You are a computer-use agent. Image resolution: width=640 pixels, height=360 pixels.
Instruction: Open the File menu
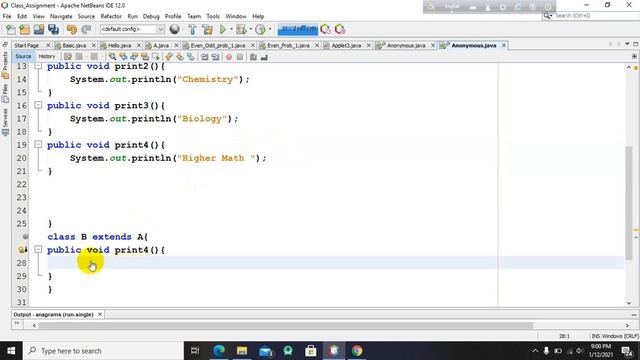pos(7,16)
